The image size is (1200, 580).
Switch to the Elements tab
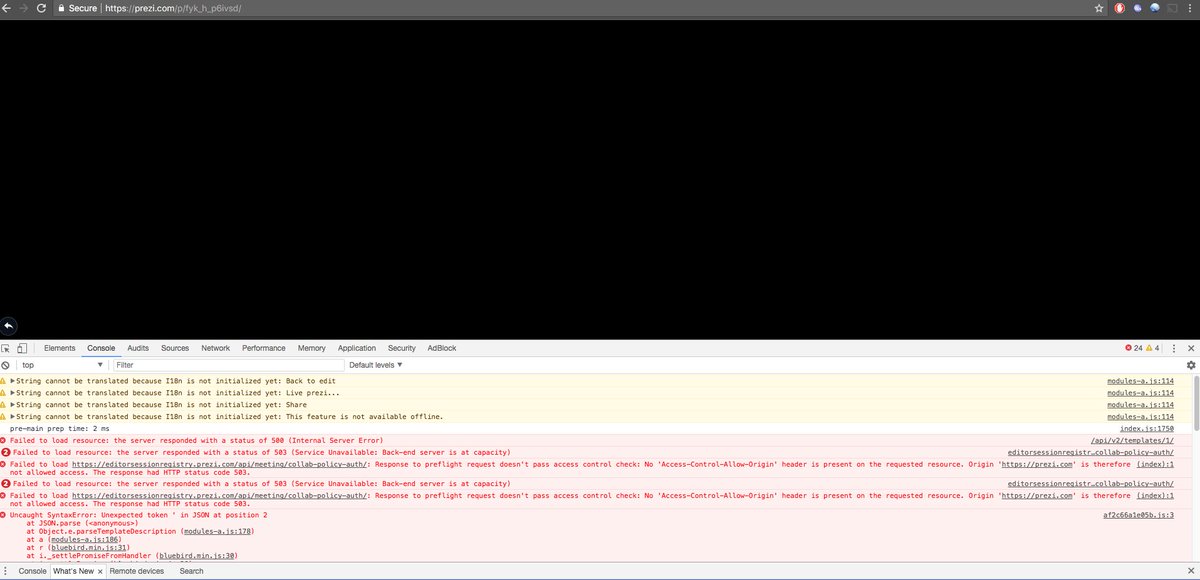click(59, 348)
